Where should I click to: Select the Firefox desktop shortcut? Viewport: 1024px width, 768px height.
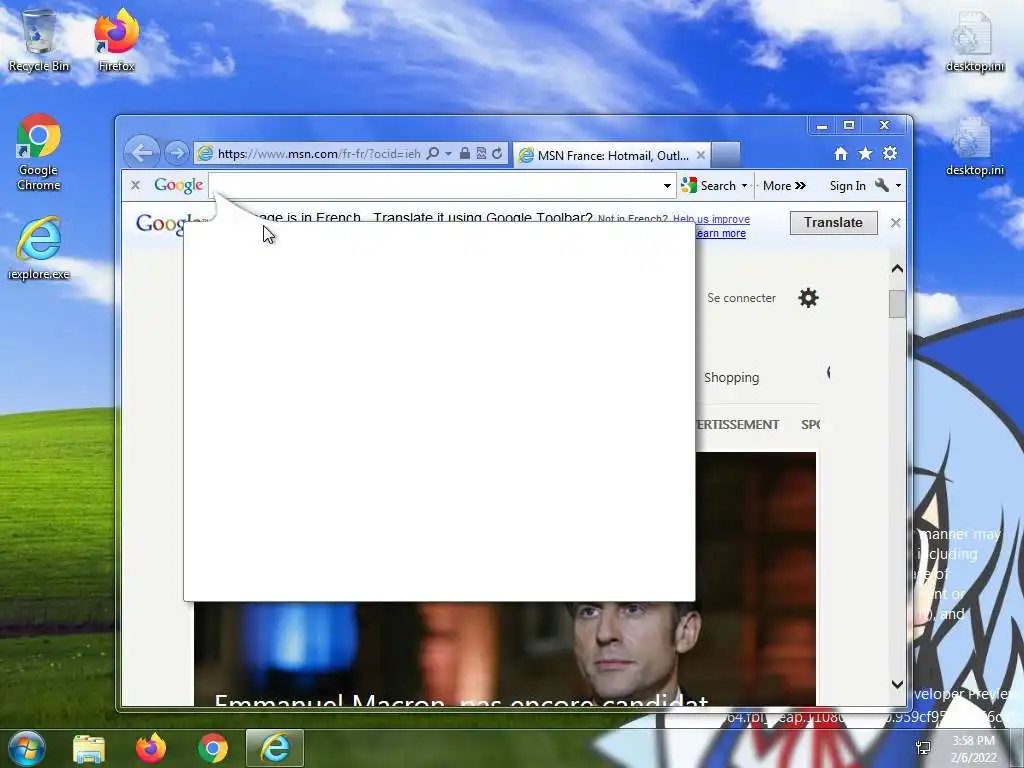tap(116, 40)
